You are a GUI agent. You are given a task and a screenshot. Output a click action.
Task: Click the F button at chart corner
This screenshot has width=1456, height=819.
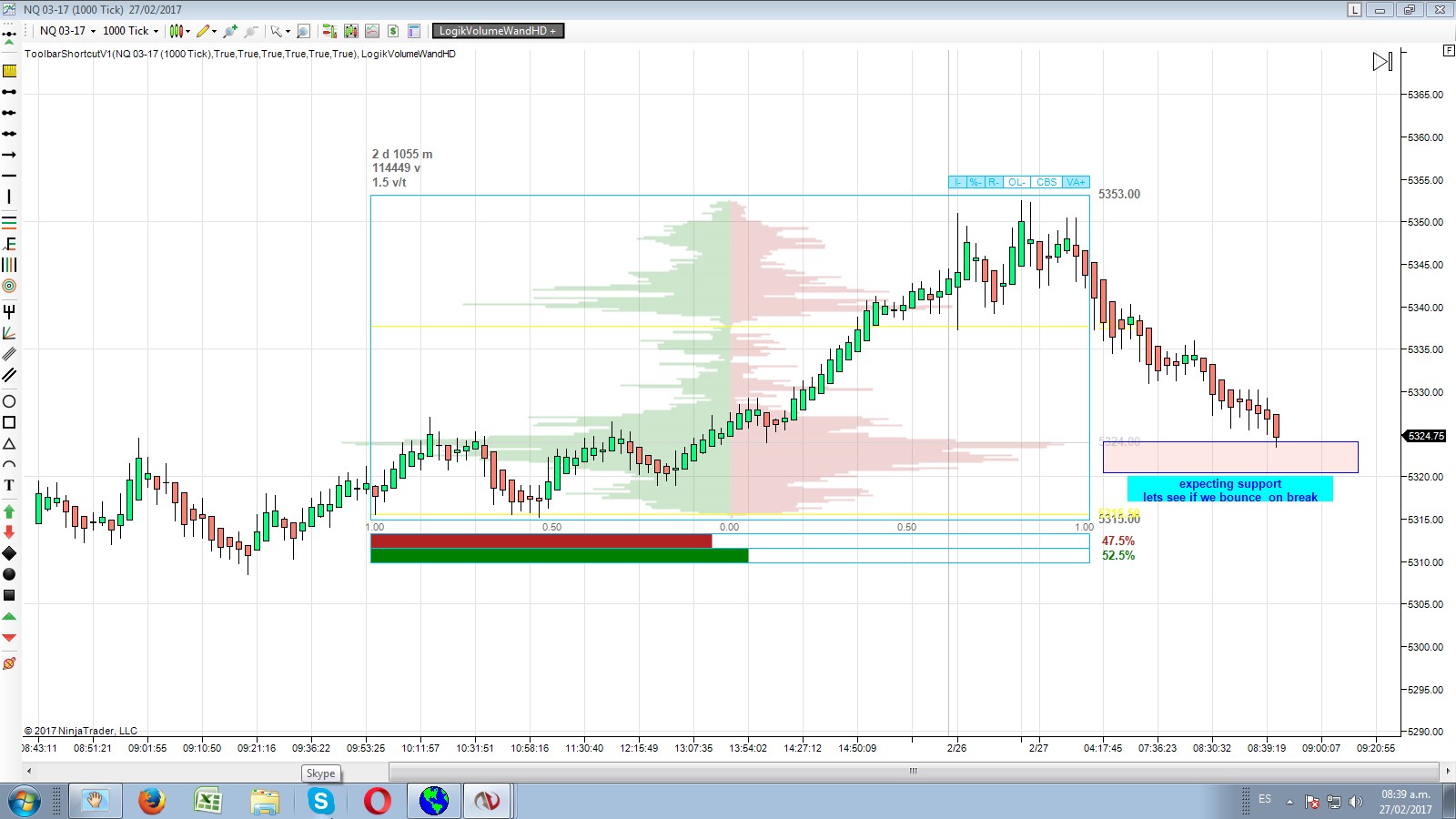click(x=1449, y=50)
